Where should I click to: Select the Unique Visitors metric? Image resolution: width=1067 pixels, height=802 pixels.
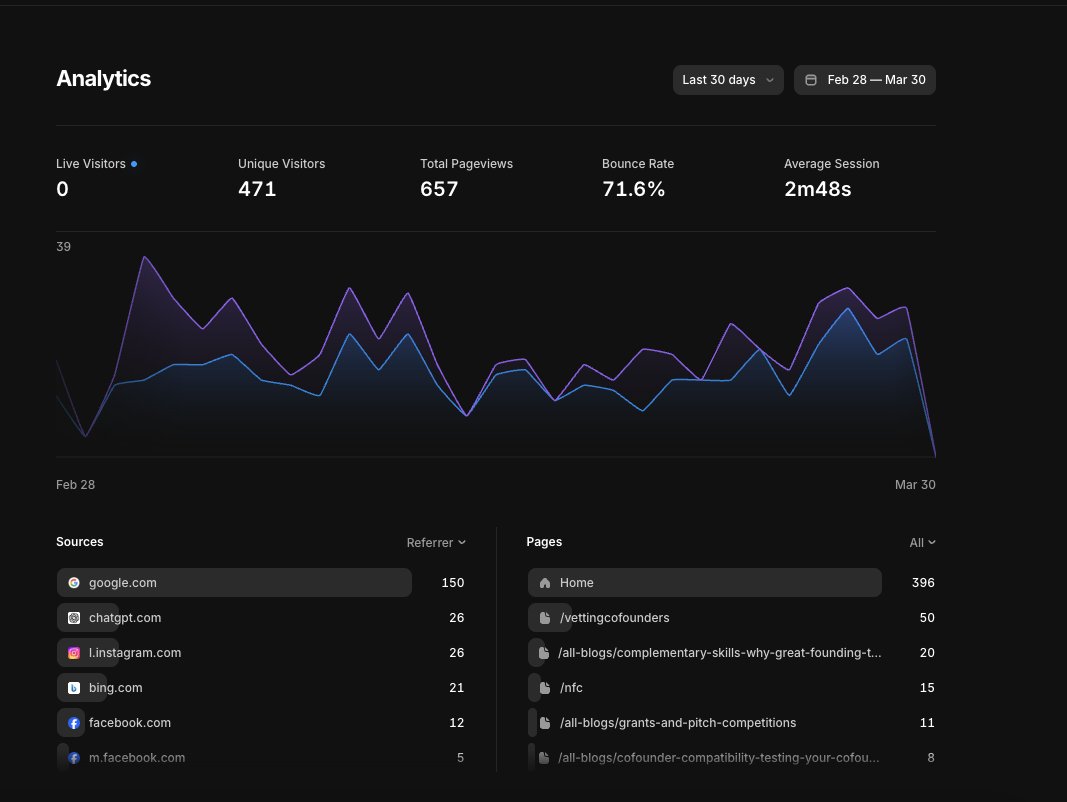pyautogui.click(x=281, y=176)
